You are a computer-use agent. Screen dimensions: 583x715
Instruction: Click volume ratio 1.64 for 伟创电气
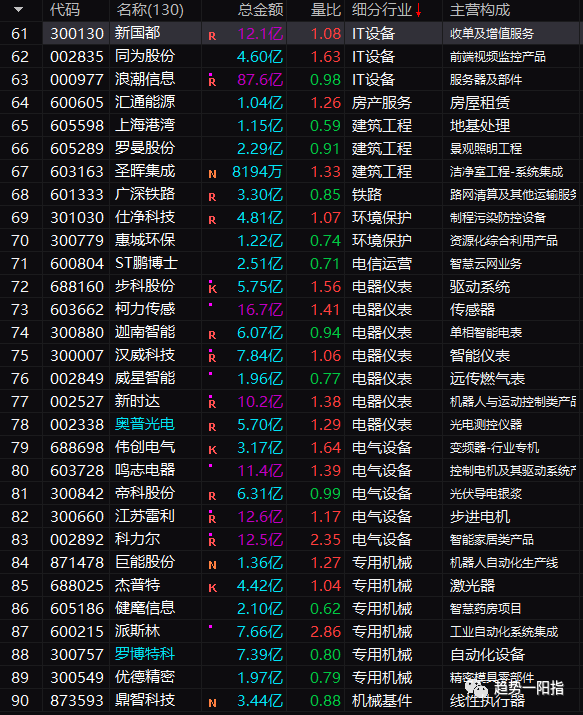coord(325,447)
